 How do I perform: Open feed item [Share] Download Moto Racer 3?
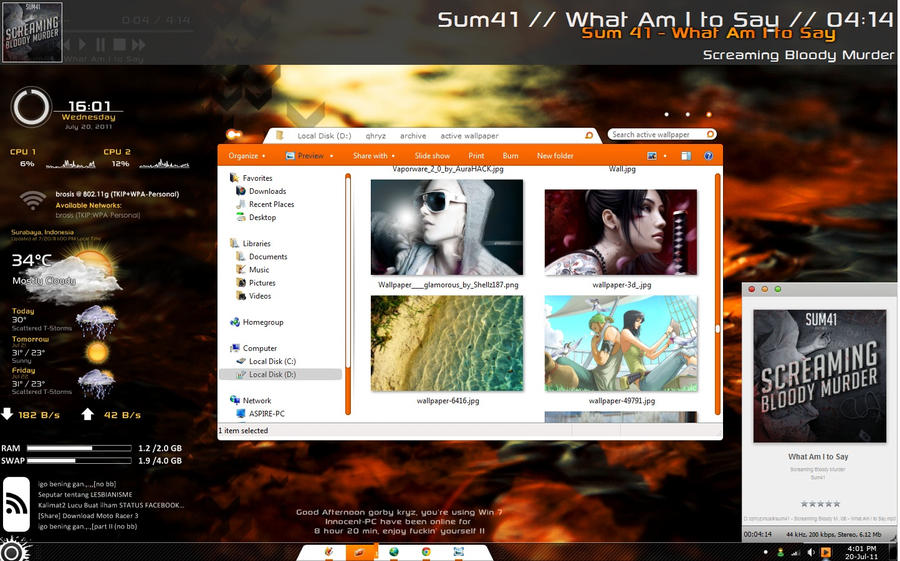tap(88, 516)
